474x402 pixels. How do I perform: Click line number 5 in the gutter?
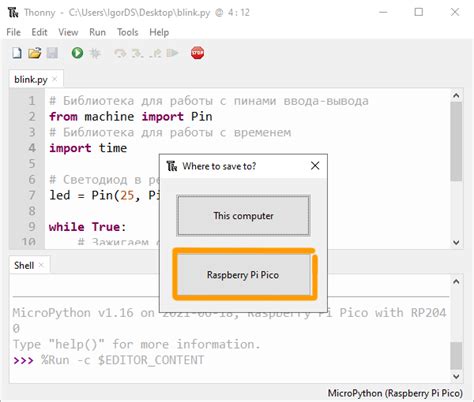(32, 163)
